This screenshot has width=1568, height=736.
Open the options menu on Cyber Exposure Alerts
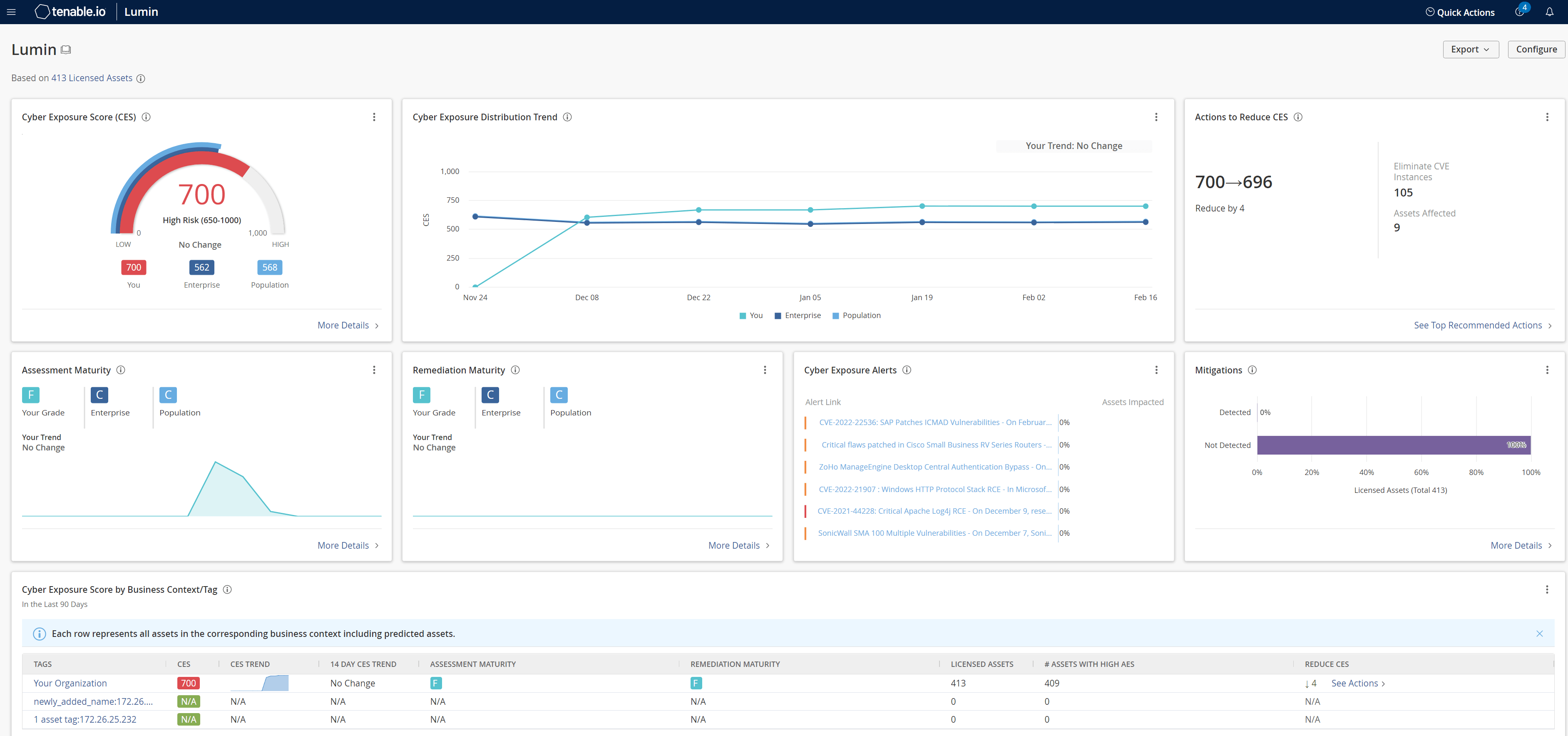[1156, 370]
